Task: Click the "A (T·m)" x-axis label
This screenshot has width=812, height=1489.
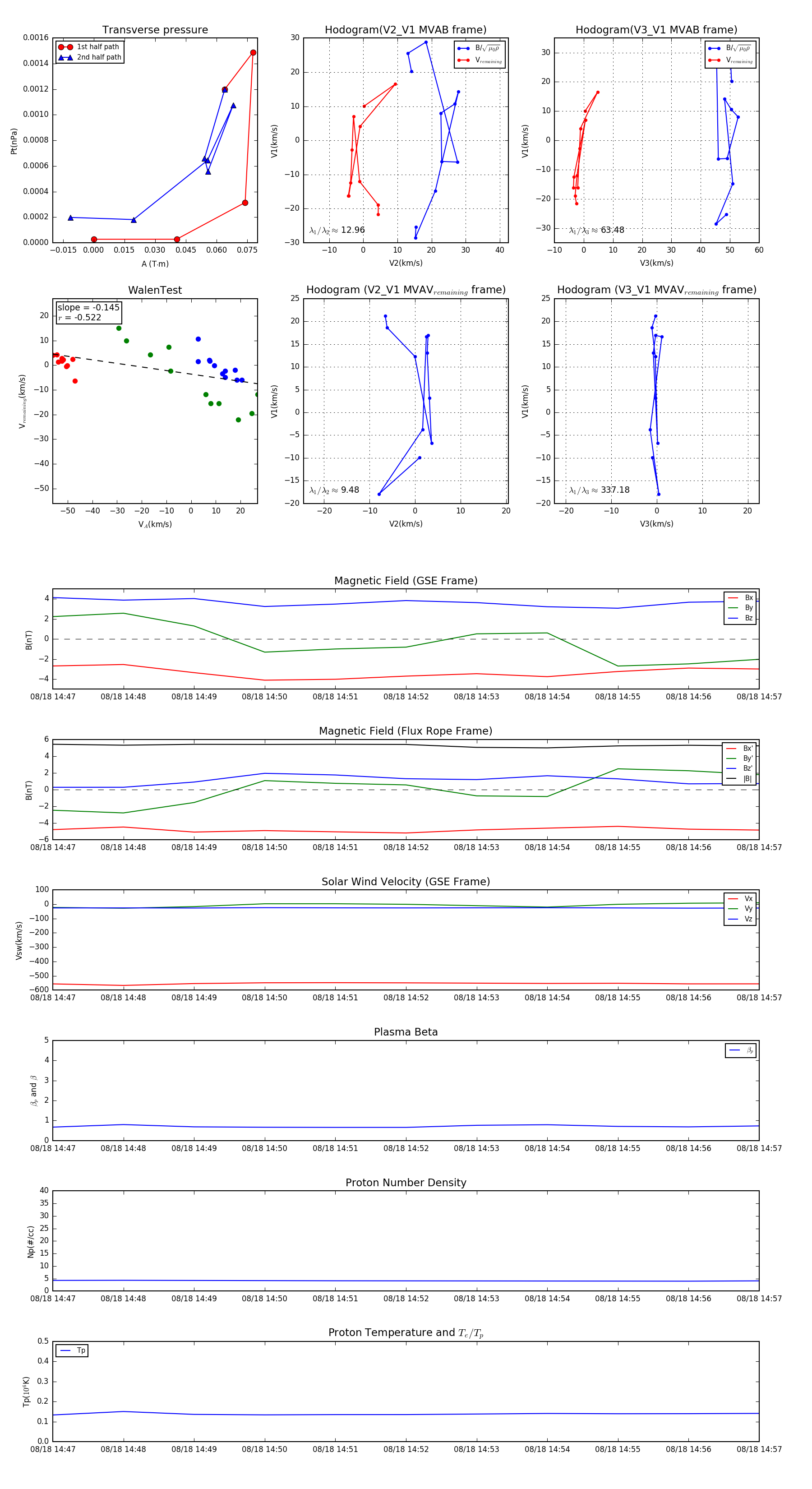Action: click(155, 264)
